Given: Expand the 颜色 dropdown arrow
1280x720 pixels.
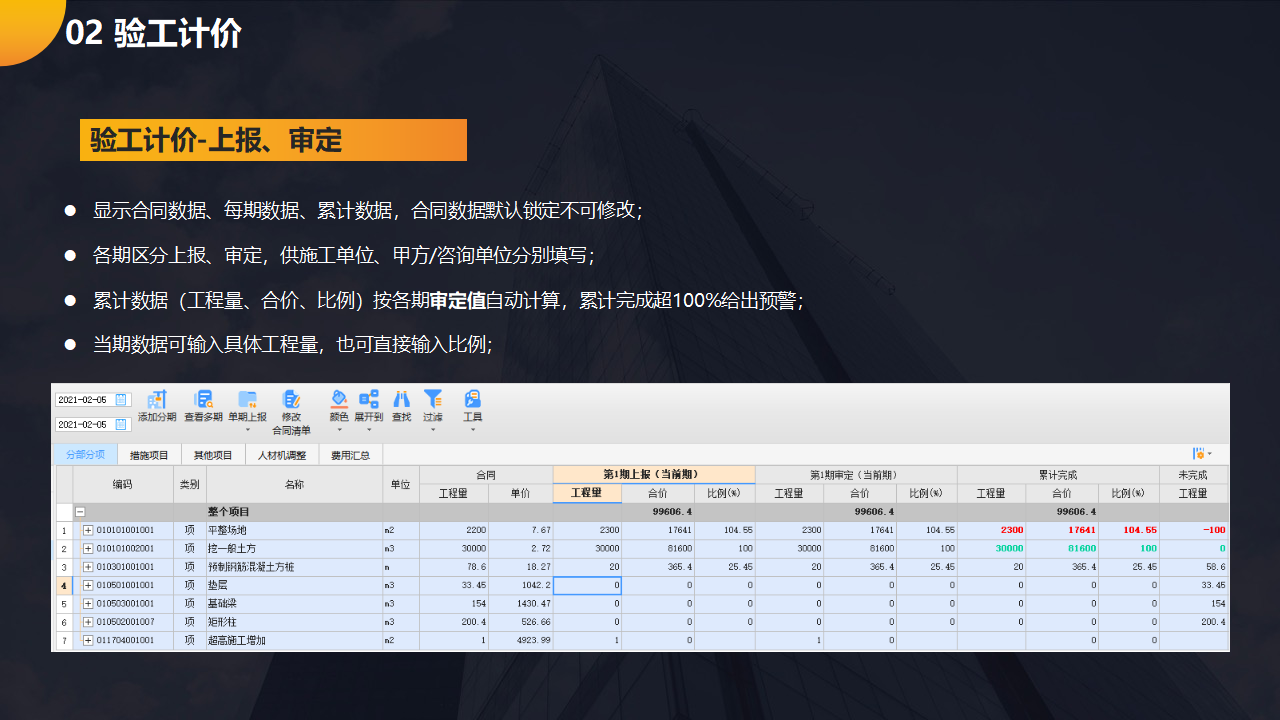Looking at the screenshot, I should 339,430.
